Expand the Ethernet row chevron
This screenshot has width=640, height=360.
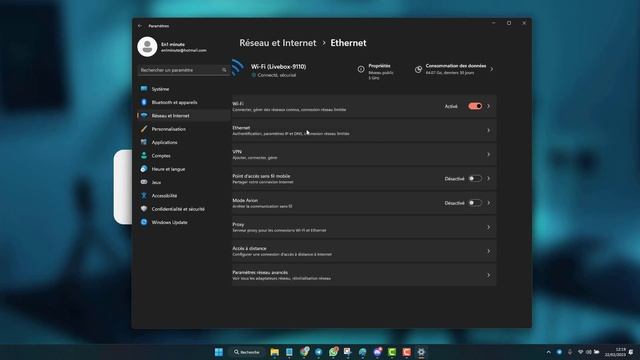pos(489,130)
